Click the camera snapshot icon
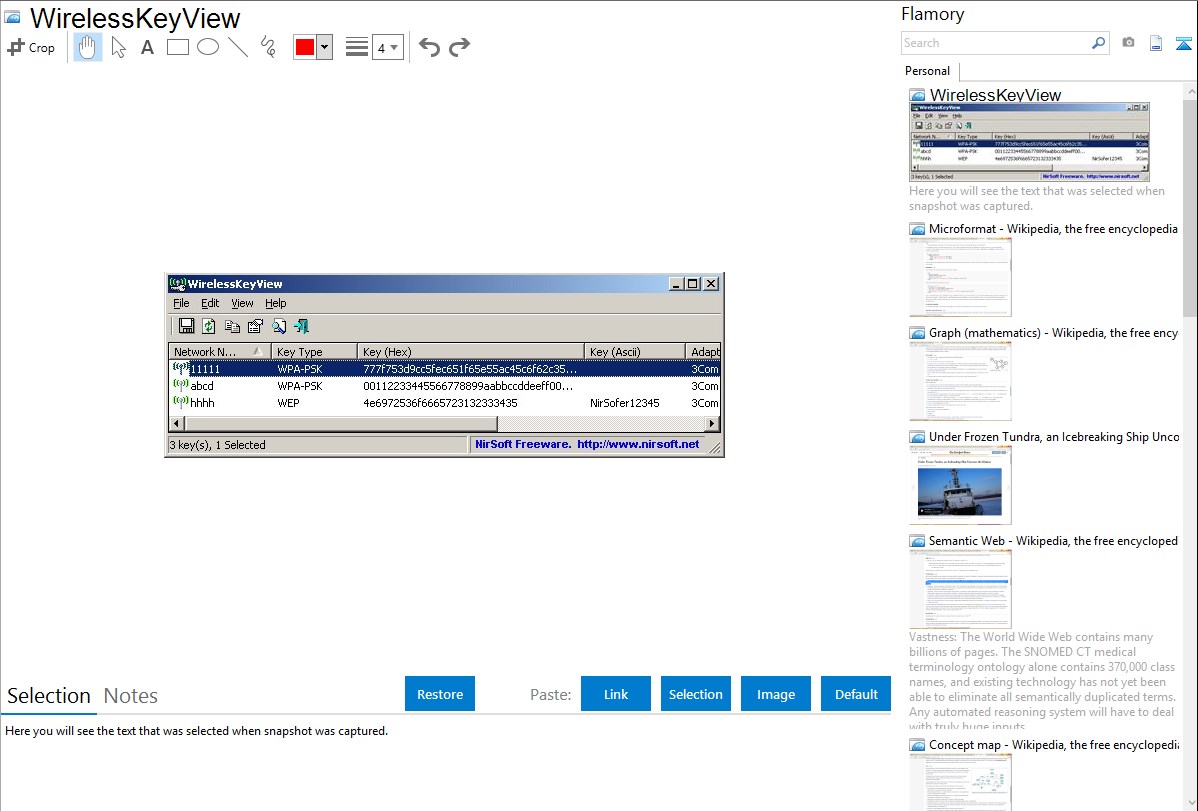This screenshot has width=1198, height=811. pyautogui.click(x=1128, y=43)
